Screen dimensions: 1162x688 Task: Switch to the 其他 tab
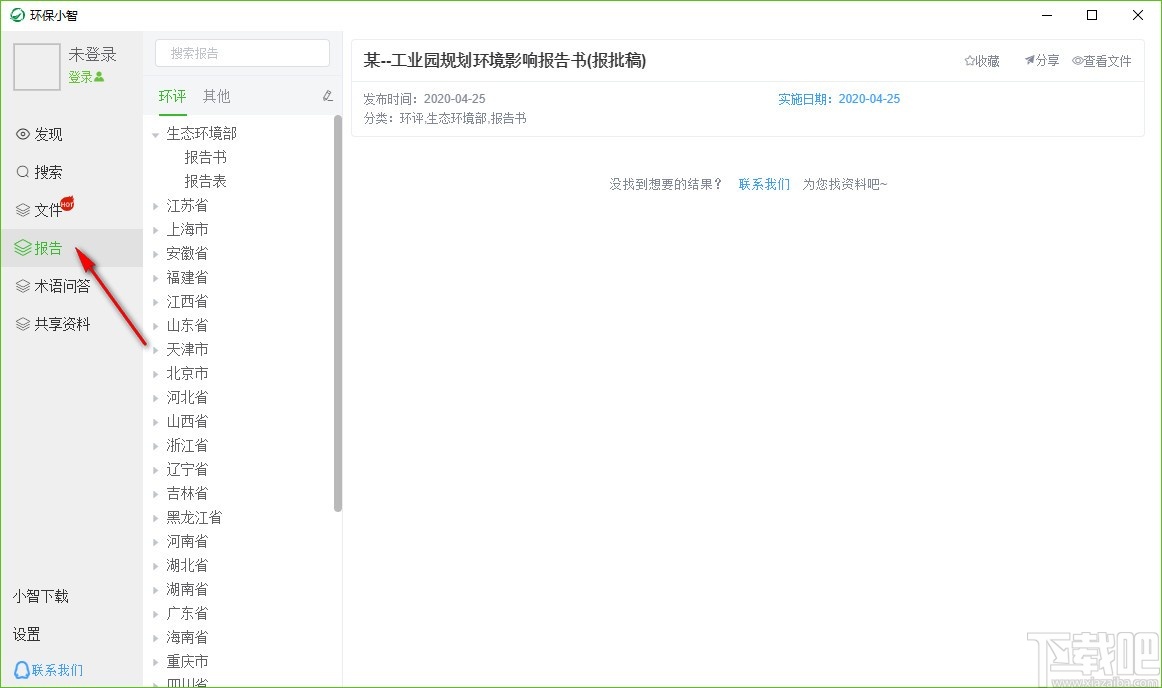pos(216,96)
